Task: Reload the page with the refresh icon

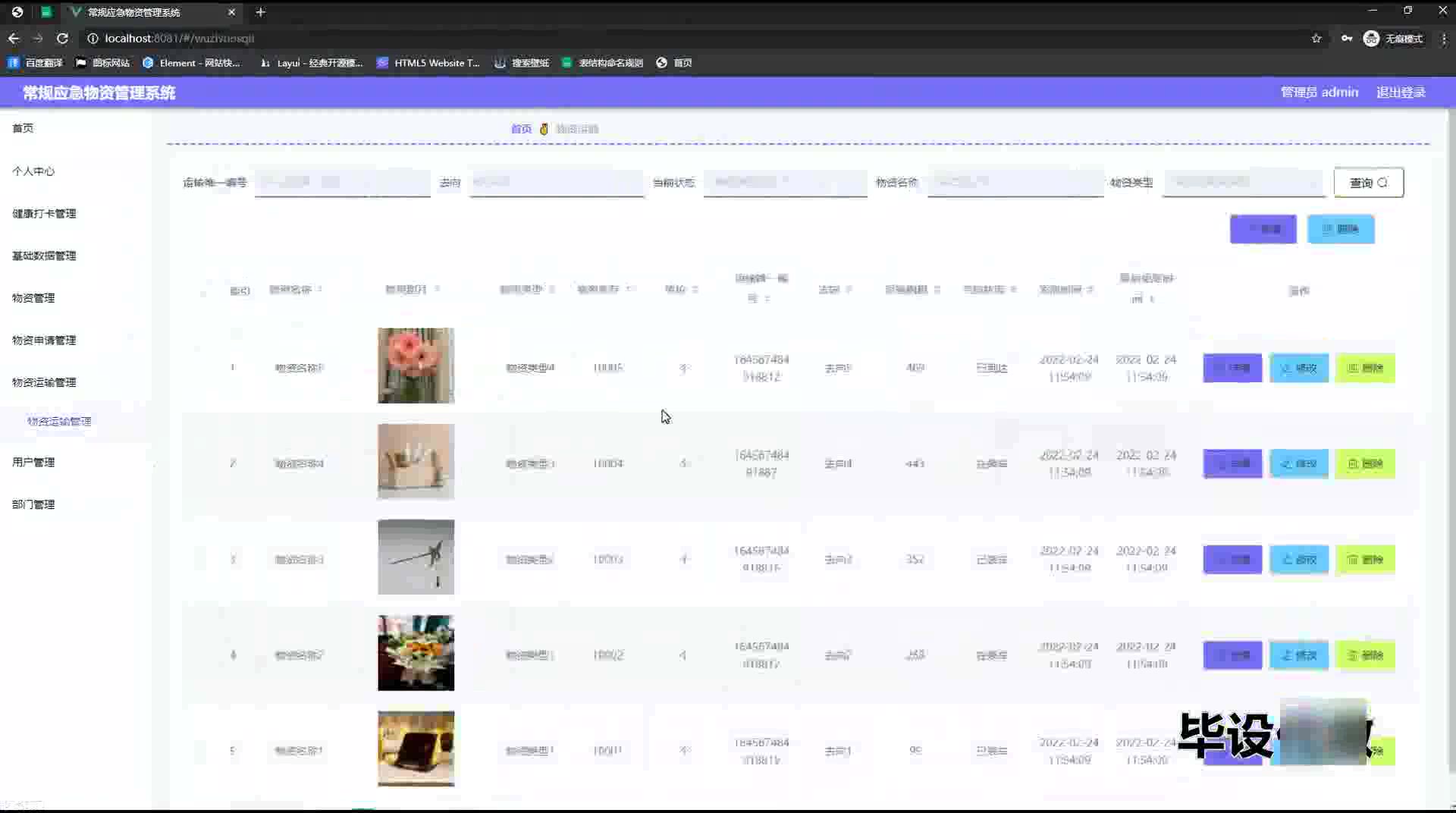Action: pos(62,38)
